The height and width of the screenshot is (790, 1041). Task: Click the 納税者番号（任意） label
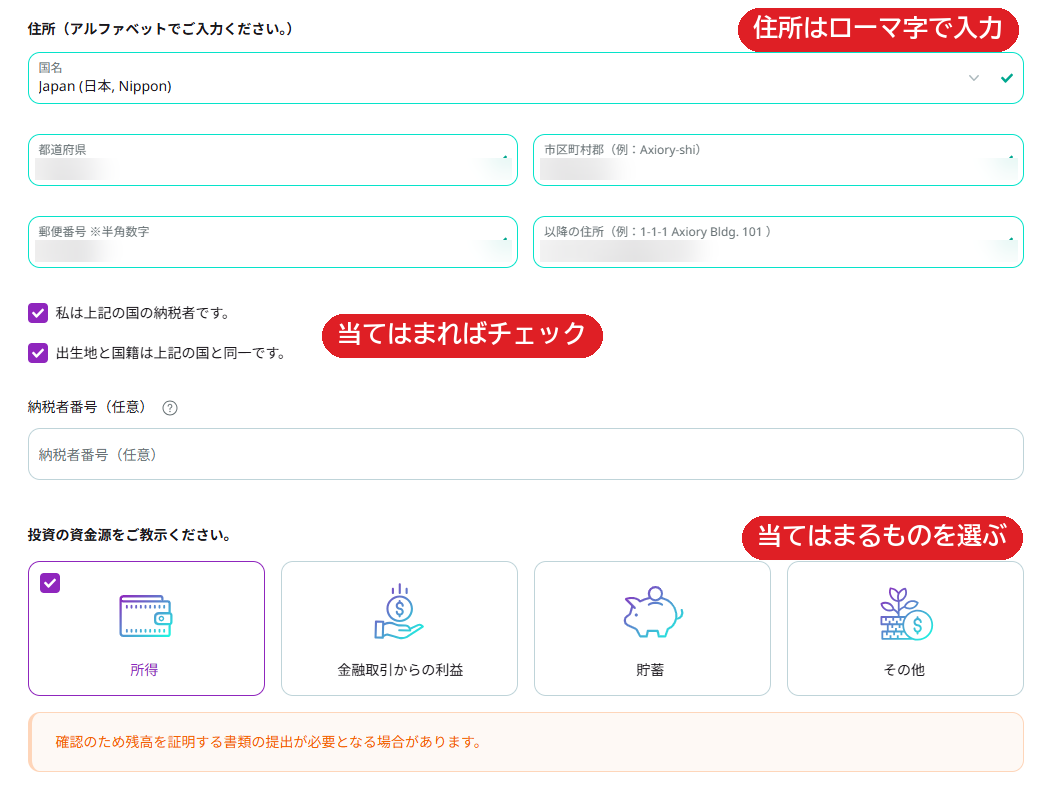click(87, 407)
